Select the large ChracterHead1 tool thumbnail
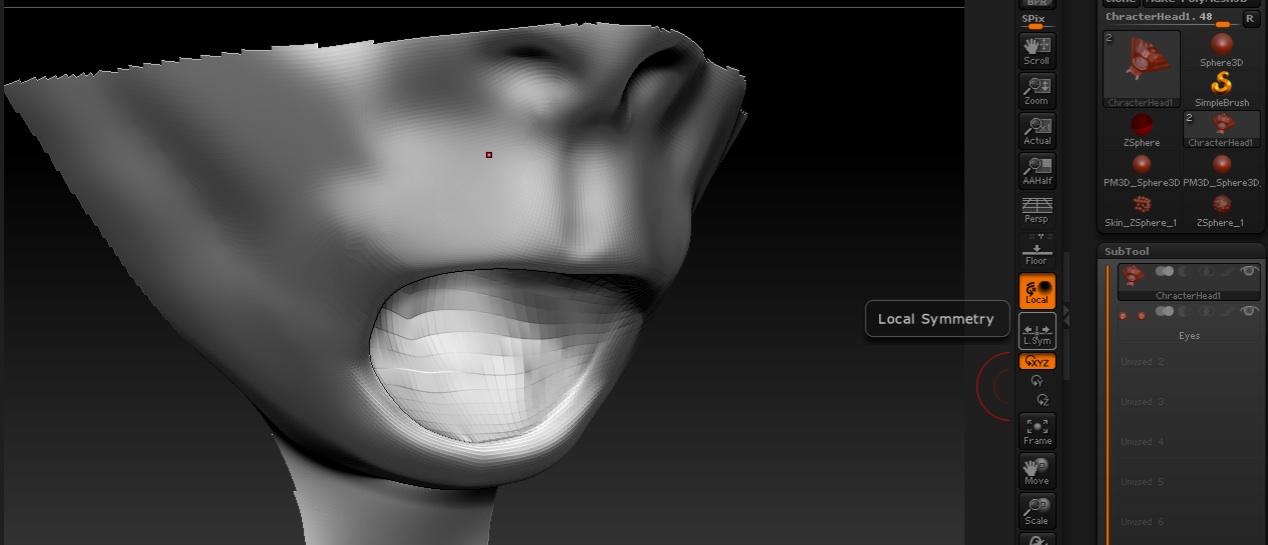Viewport: 1268px width, 545px height. 1141,68
